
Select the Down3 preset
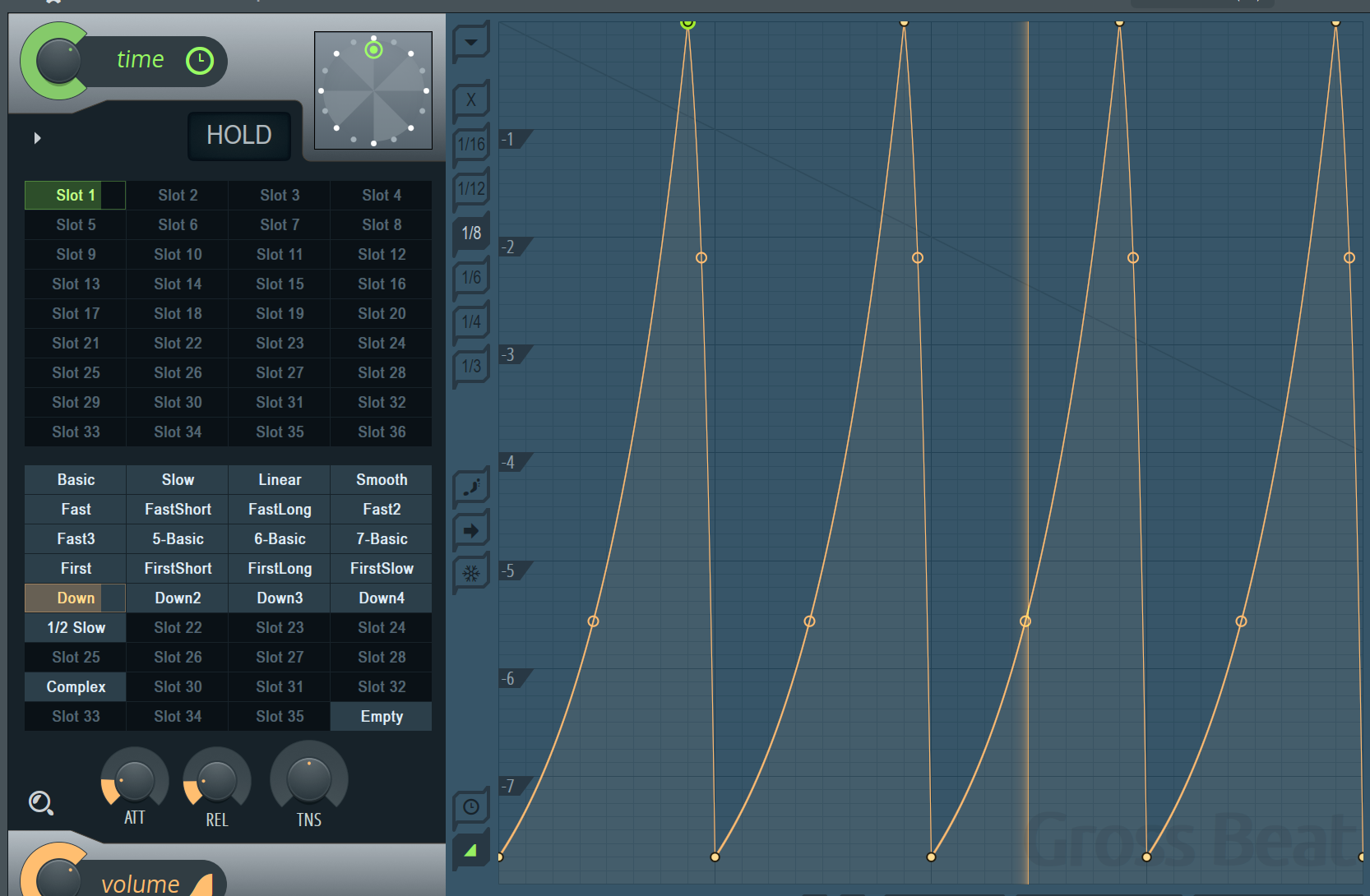point(280,598)
